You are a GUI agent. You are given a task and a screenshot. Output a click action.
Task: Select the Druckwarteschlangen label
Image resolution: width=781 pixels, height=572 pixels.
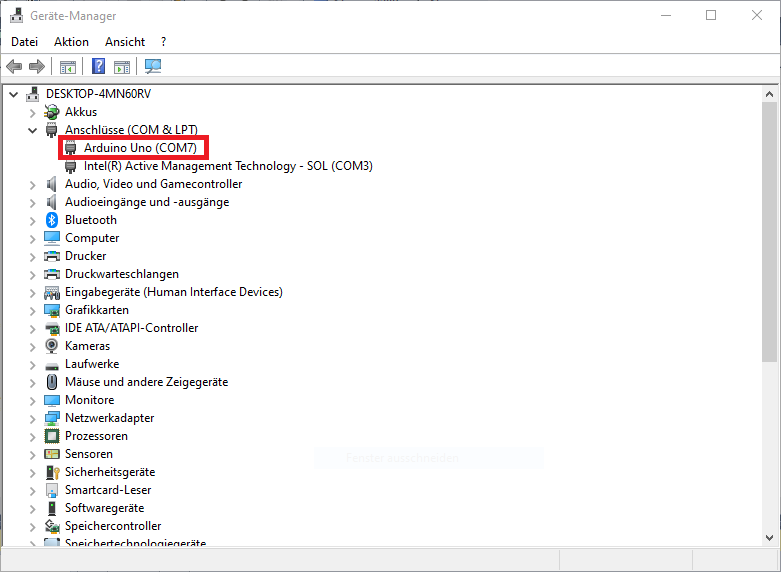pyautogui.click(x=122, y=274)
